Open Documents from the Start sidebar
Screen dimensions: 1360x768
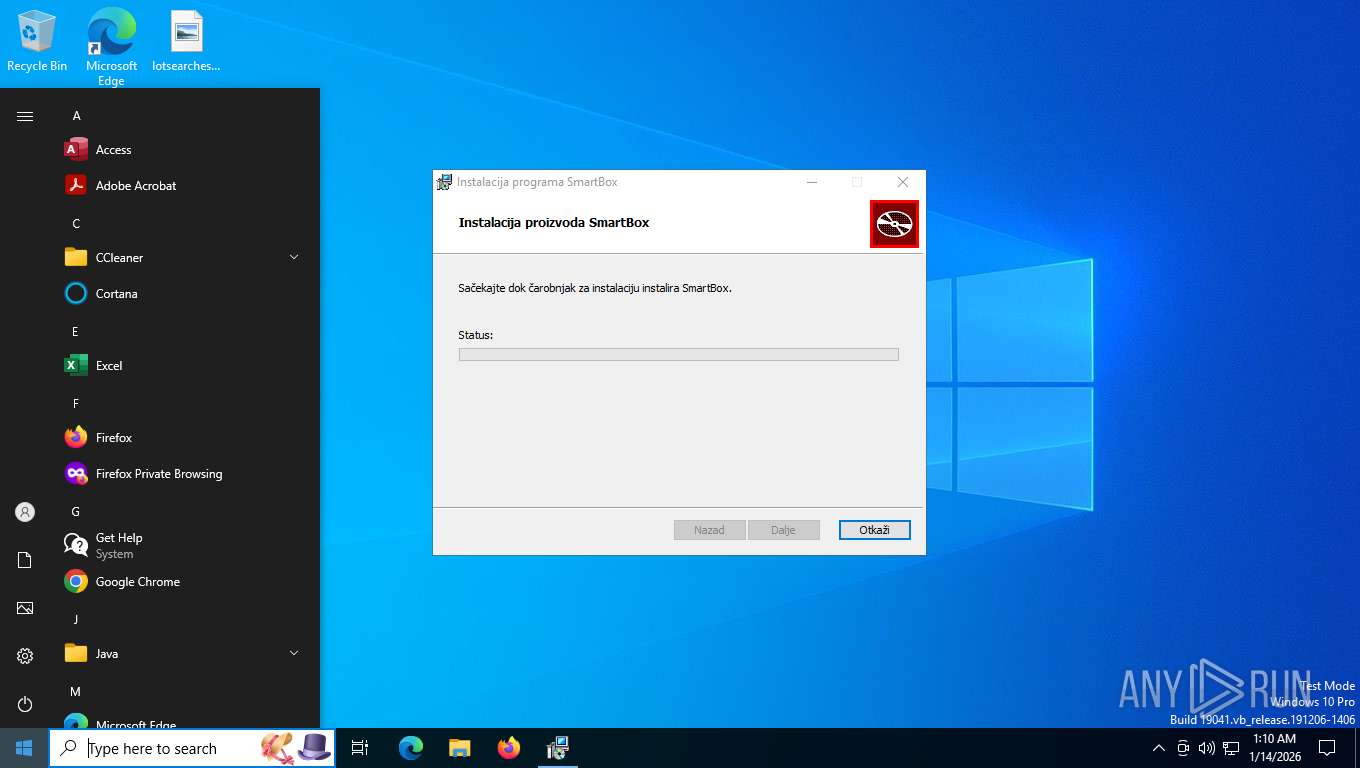(25, 560)
